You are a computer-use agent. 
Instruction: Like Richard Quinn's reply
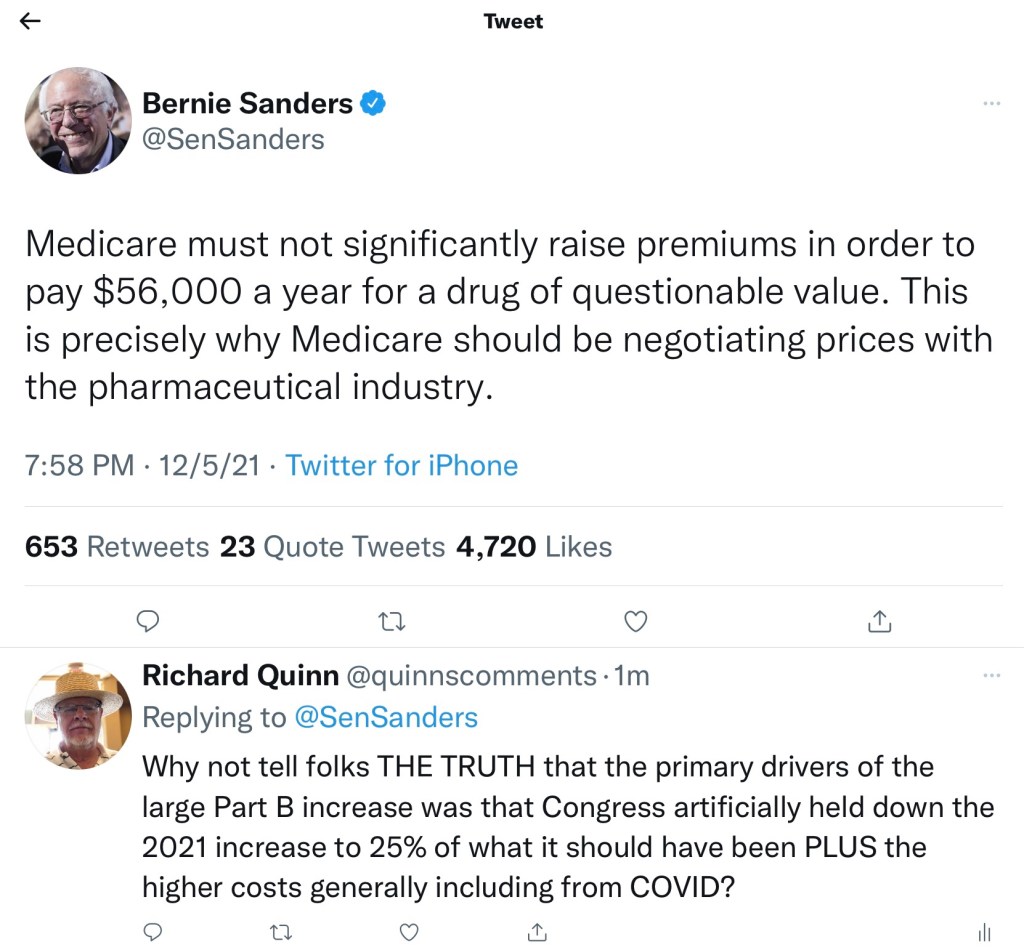tap(409, 931)
